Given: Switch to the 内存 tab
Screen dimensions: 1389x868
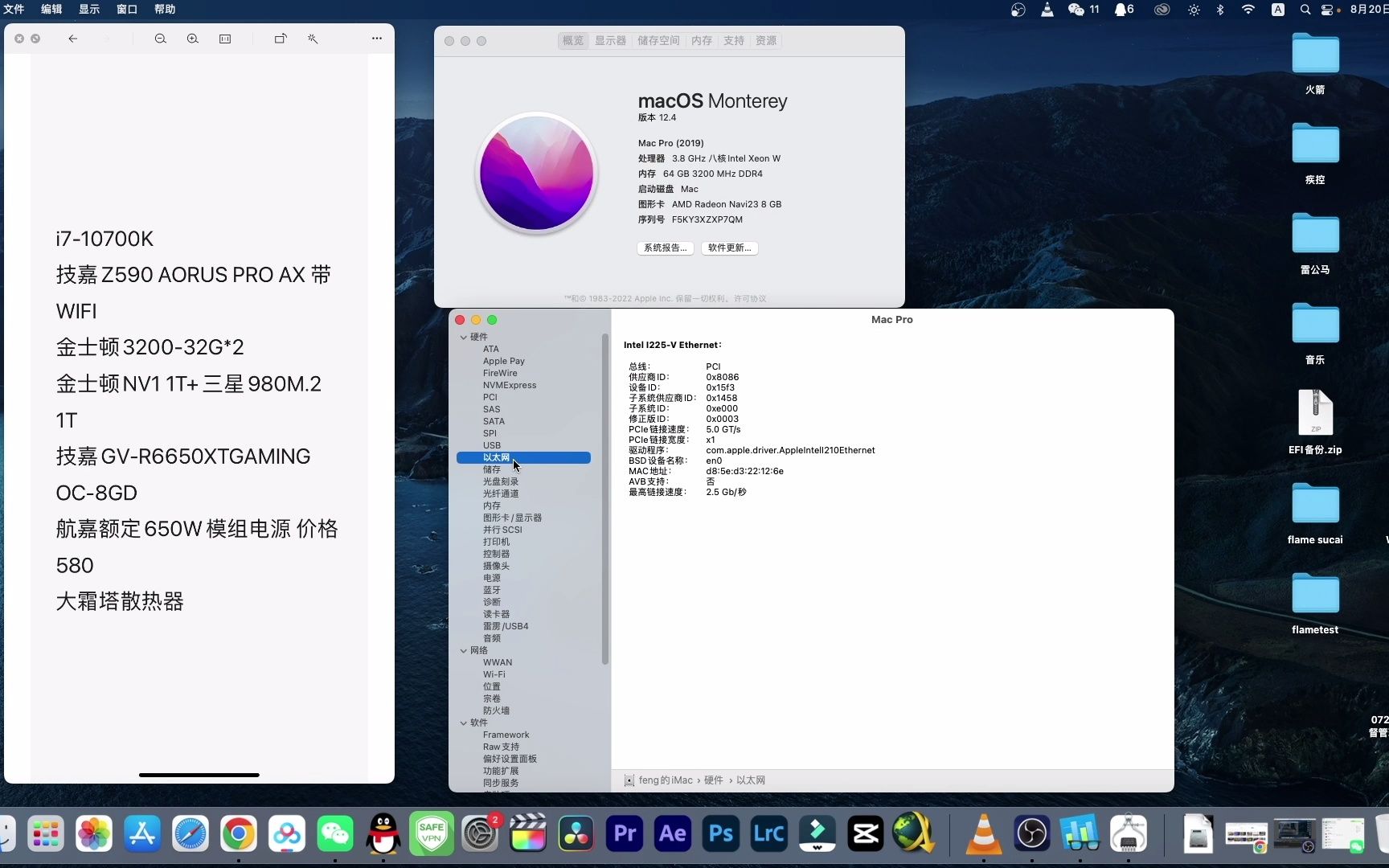Looking at the screenshot, I should pyautogui.click(x=702, y=41).
